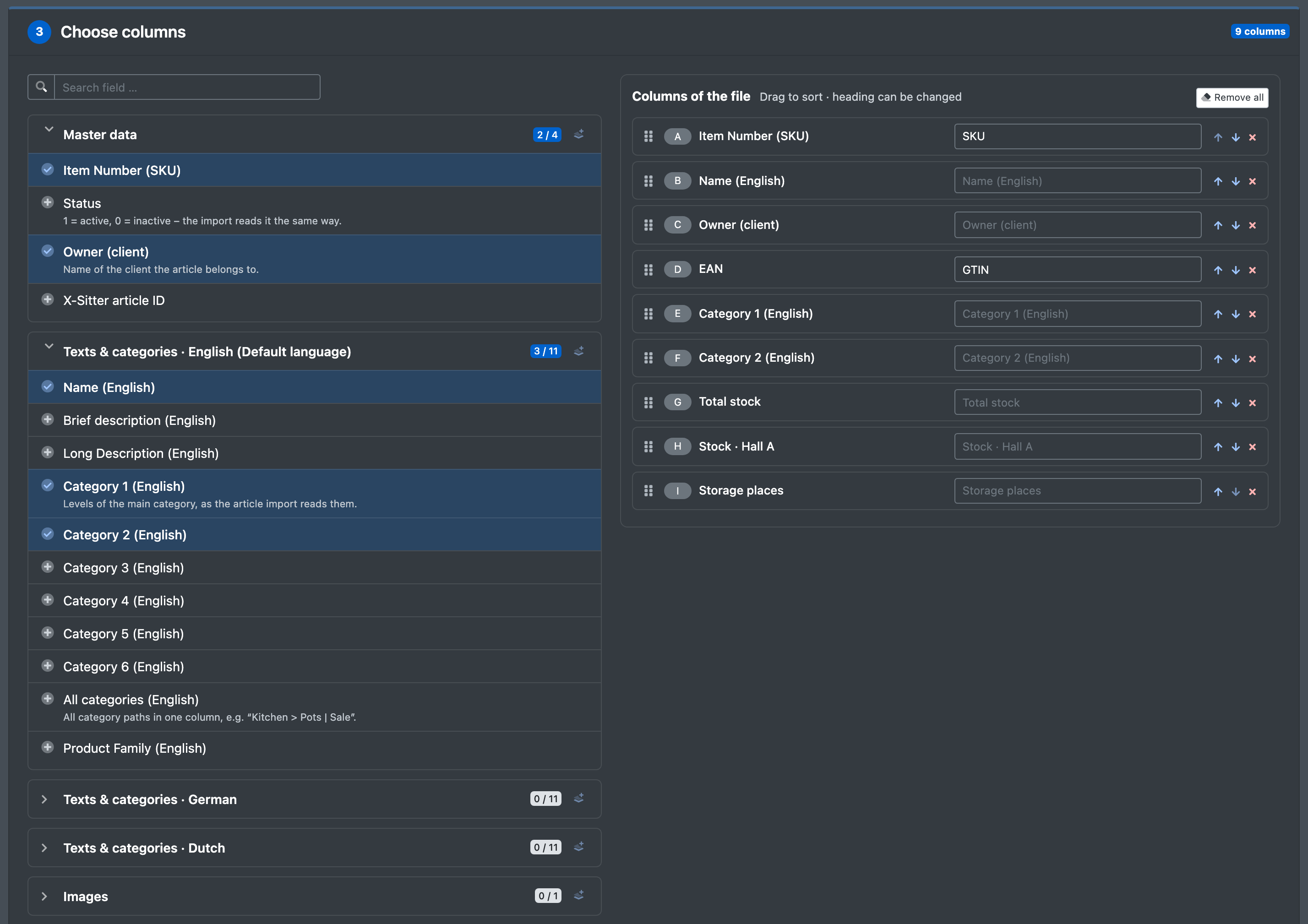Edit the Storage places heading input
This screenshot has width=1308, height=924.
click(x=1078, y=490)
